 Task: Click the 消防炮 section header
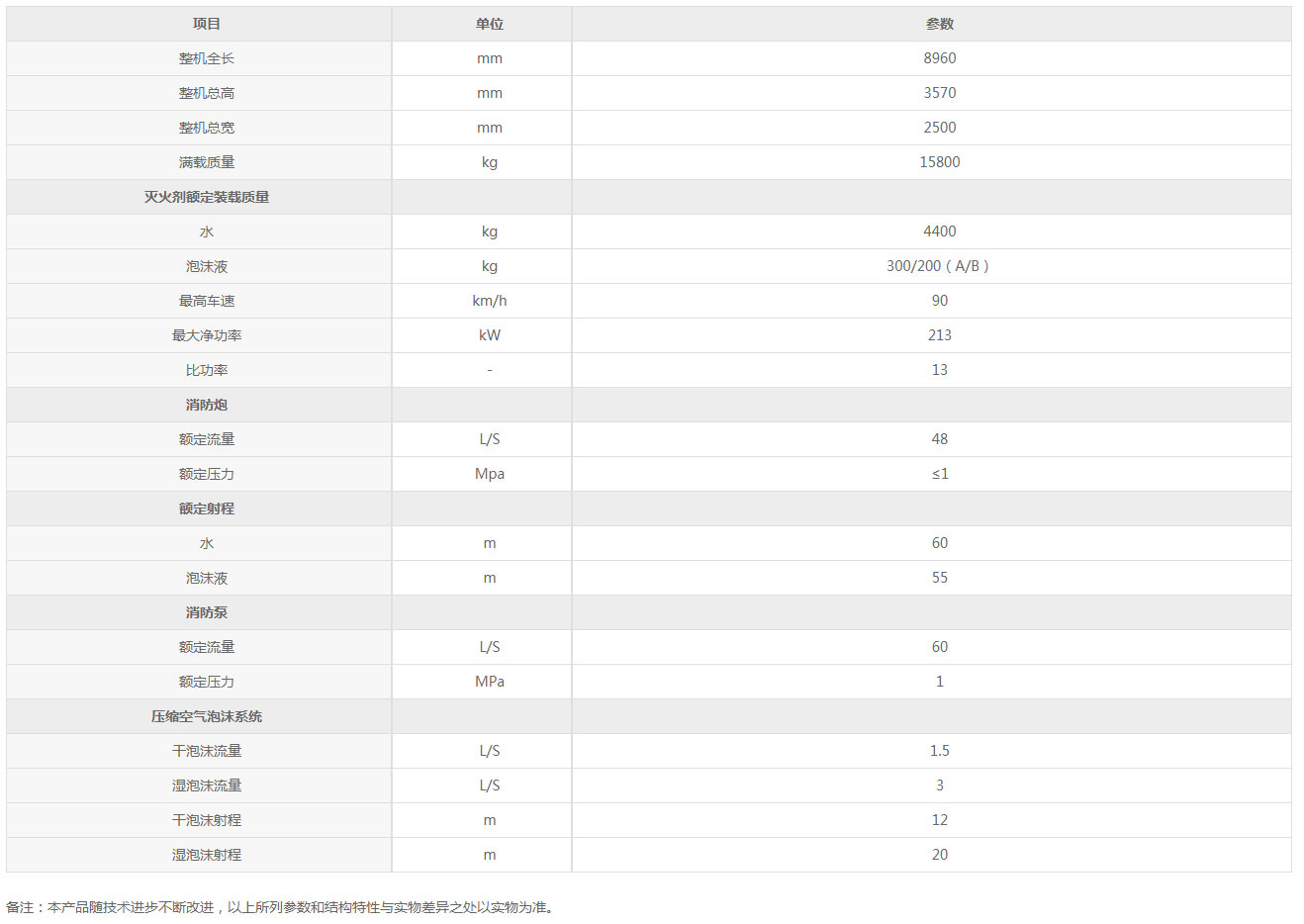click(x=207, y=405)
